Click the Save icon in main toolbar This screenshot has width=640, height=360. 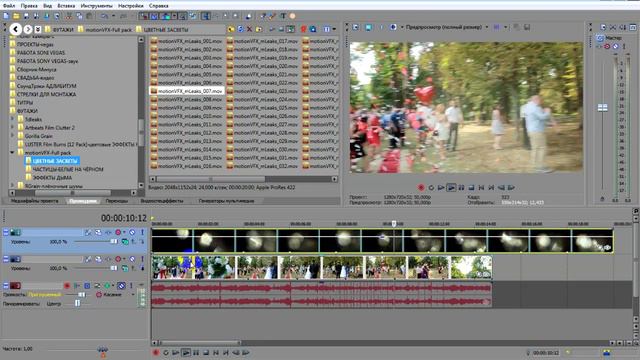pos(26,16)
